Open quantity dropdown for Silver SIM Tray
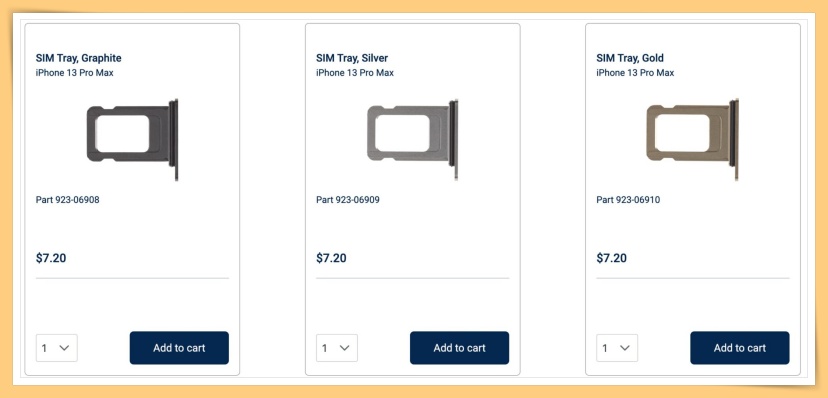Screen dimensions: 828x398 337,348
